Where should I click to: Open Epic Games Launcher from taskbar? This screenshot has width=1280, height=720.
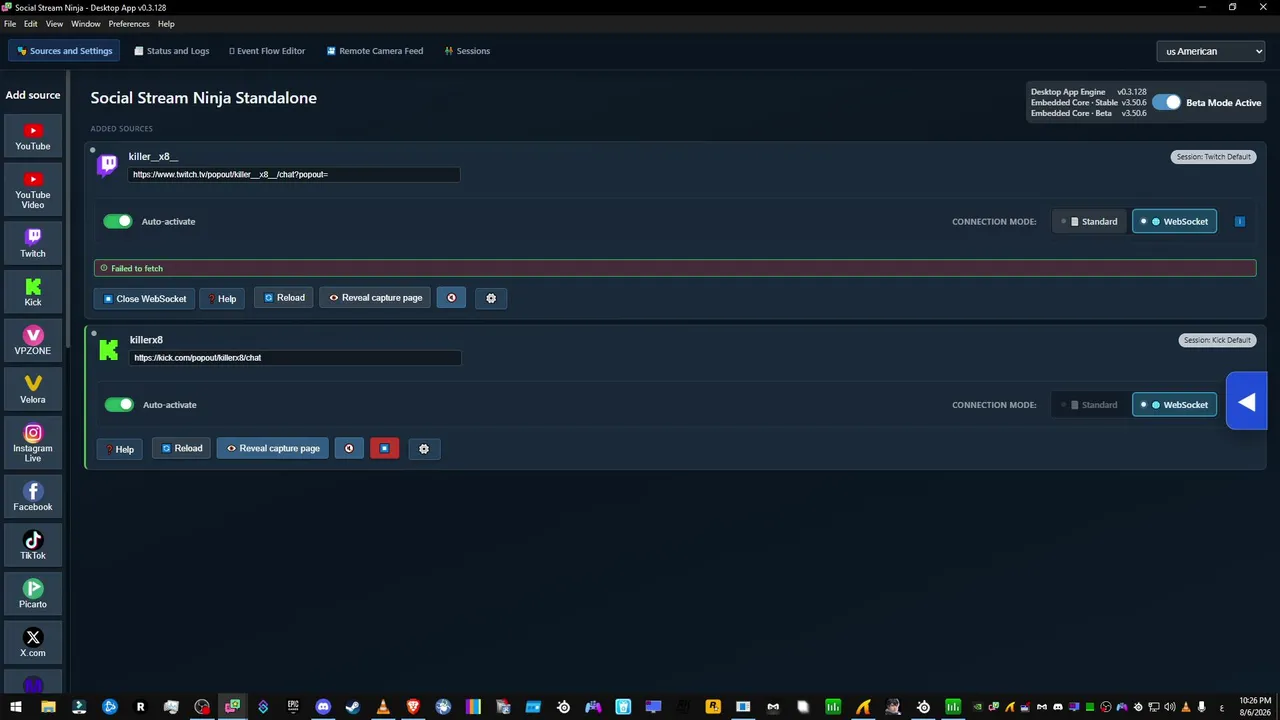point(293,707)
